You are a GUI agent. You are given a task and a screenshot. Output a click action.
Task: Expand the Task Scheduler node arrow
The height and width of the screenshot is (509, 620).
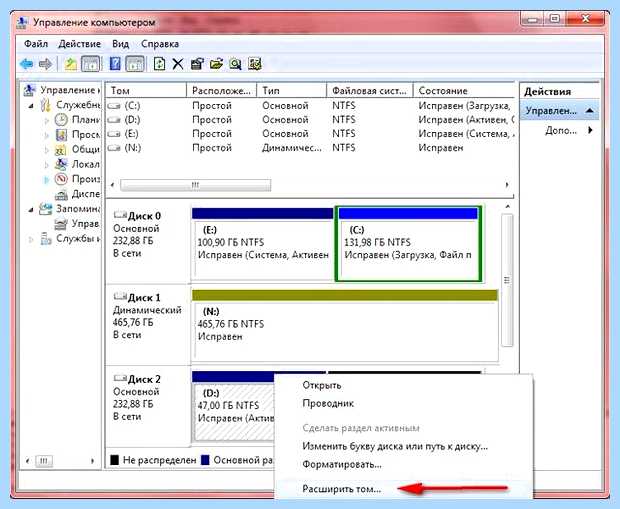tap(47, 120)
